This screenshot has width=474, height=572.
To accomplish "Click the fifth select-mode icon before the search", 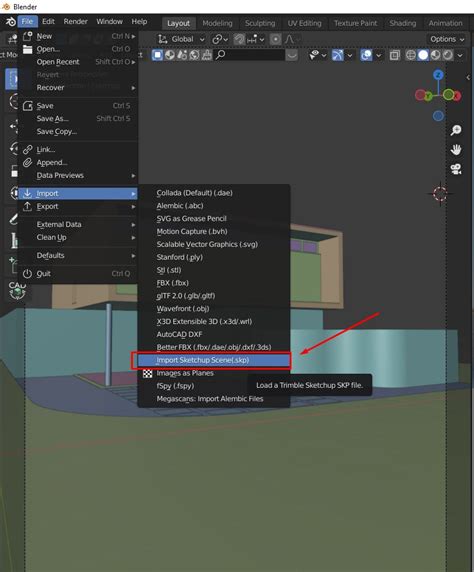I will point(207,55).
